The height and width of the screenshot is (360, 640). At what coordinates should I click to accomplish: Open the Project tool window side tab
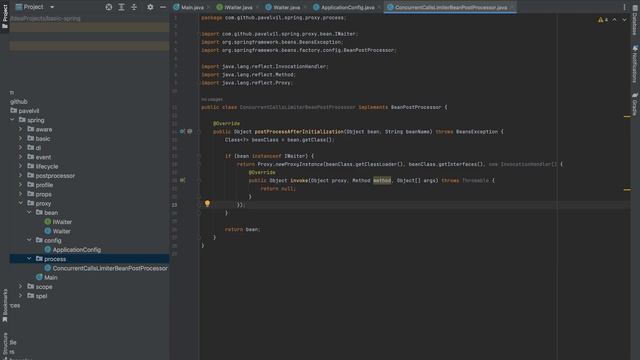tap(5, 16)
